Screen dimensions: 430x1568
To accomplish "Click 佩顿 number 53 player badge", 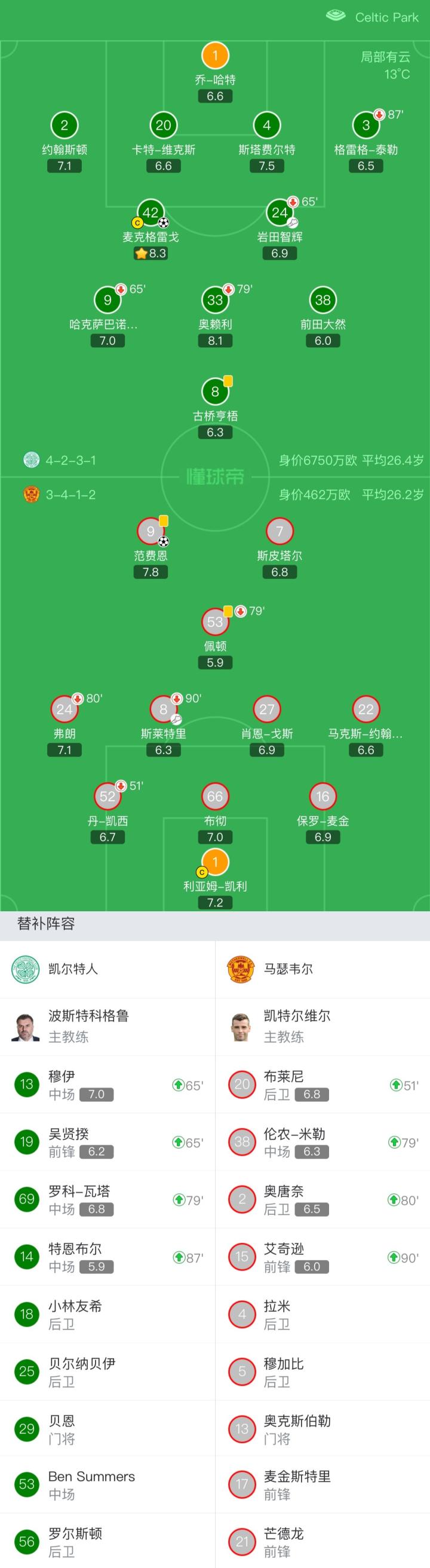I will 214,621.
